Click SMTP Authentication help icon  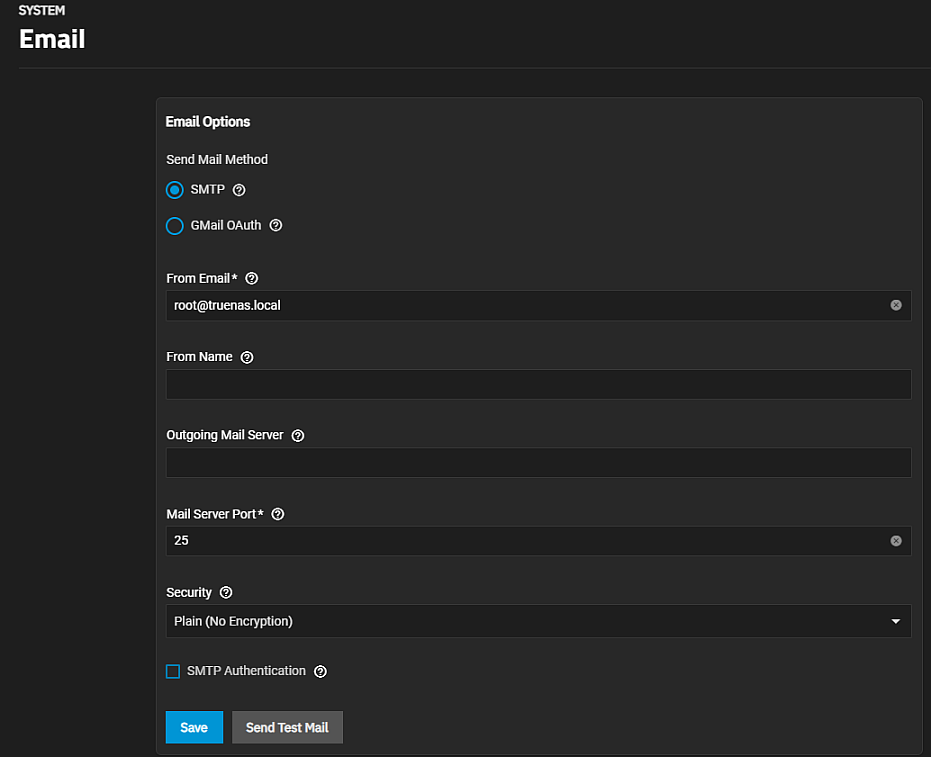point(320,672)
